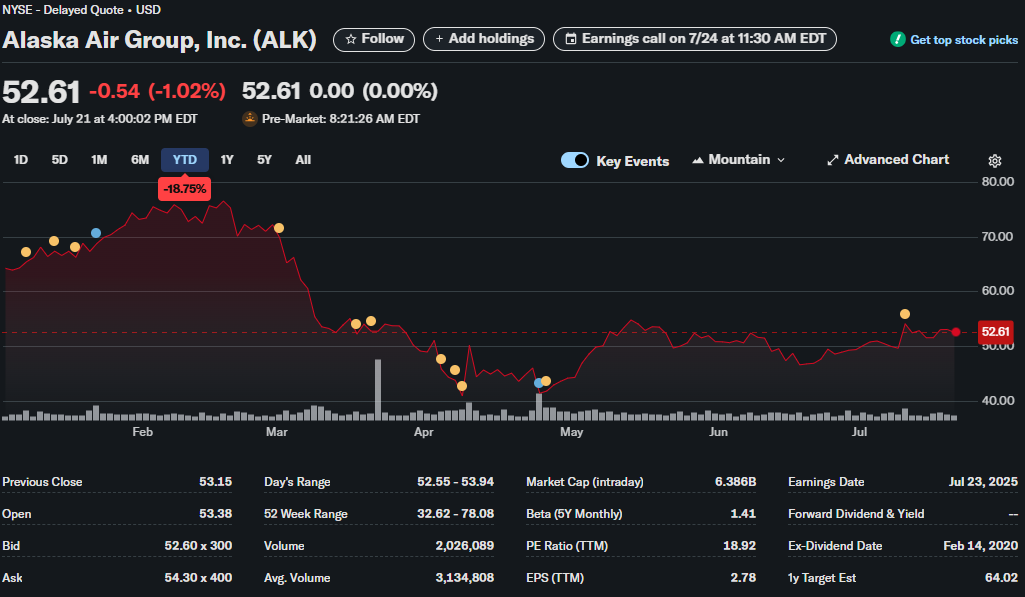Select the 5D time range

[59, 160]
